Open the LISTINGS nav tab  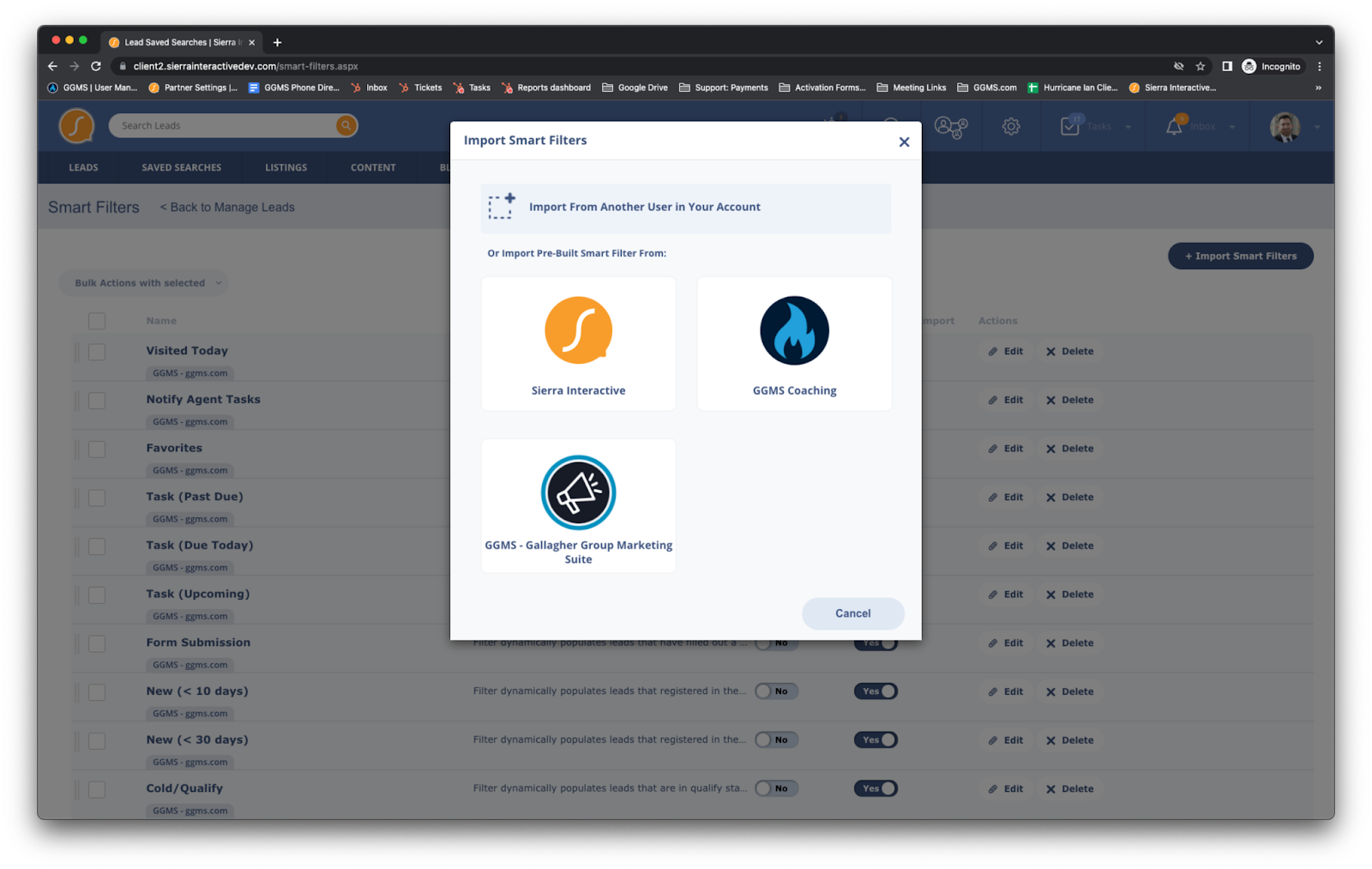pos(286,167)
